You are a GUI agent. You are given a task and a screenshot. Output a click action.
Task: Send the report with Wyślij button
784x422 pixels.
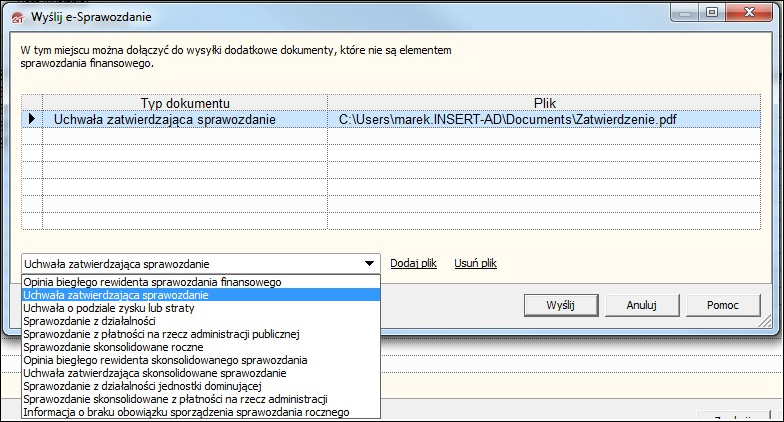click(561, 305)
